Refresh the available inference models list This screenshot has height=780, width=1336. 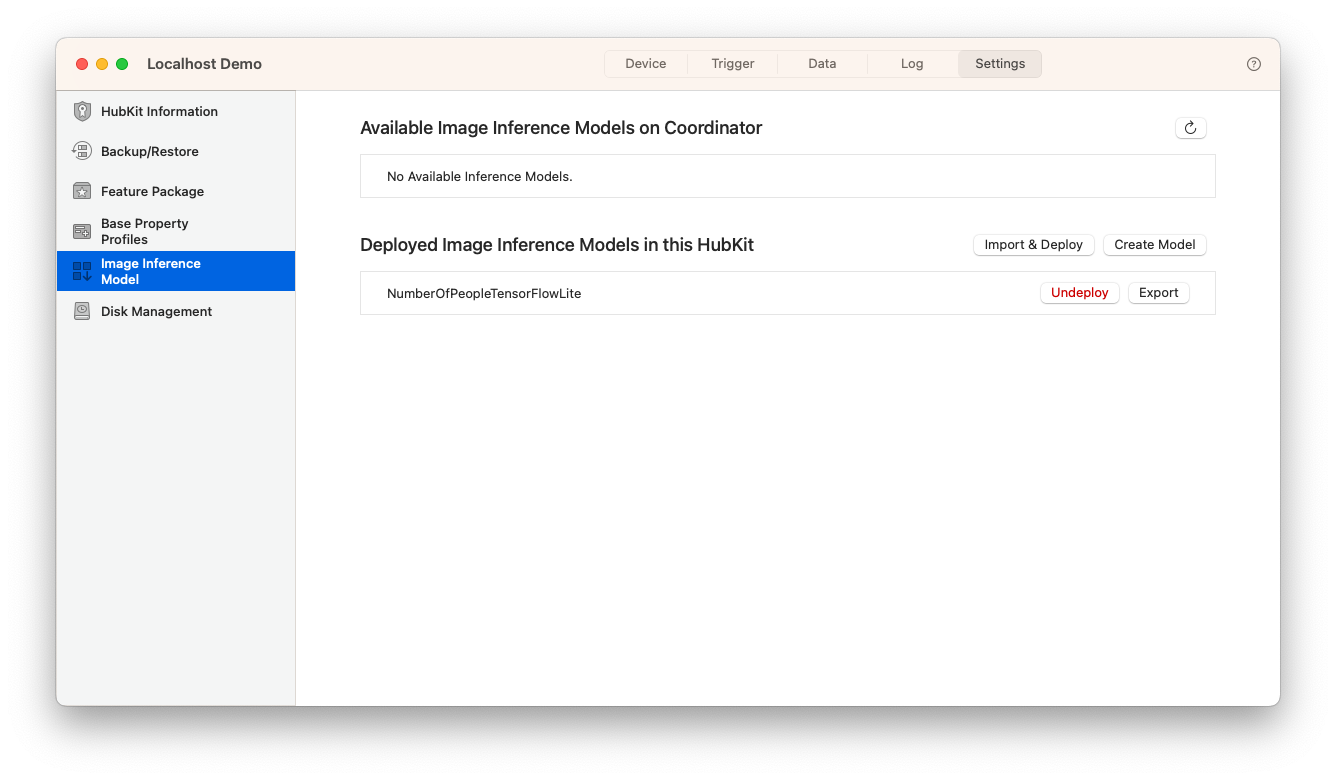(x=1190, y=127)
